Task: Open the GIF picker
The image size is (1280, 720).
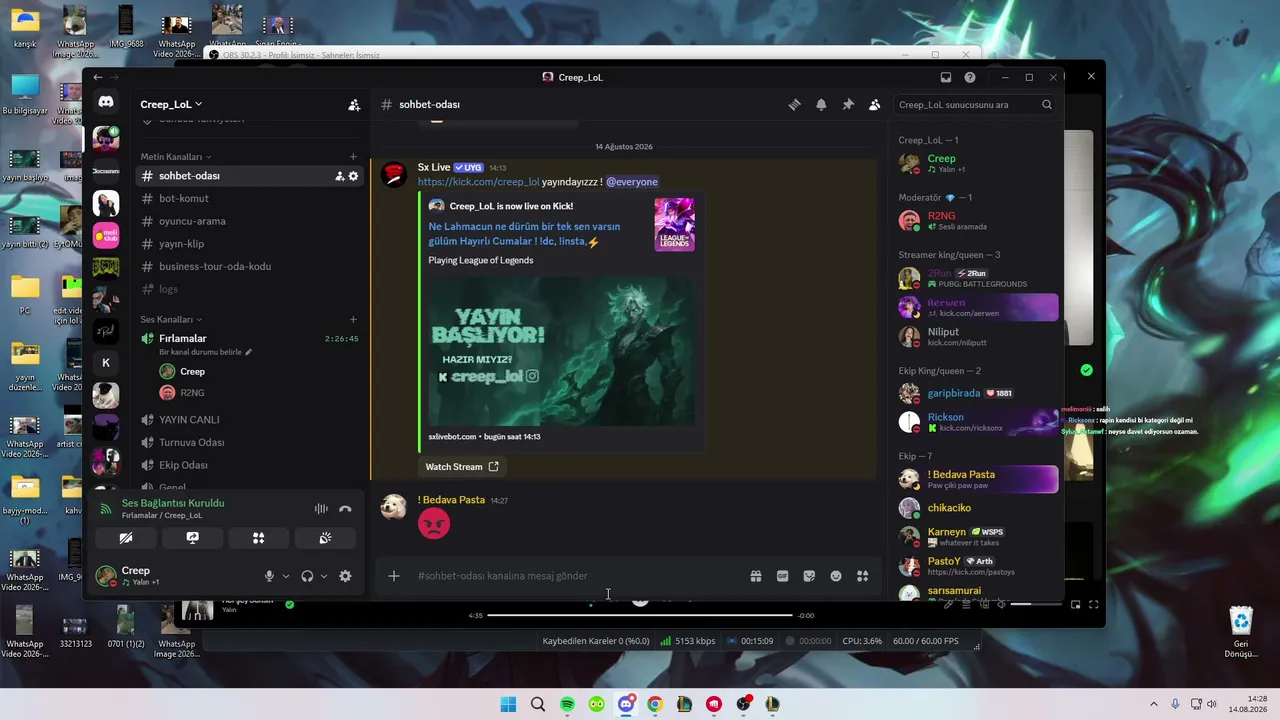Action: [783, 576]
